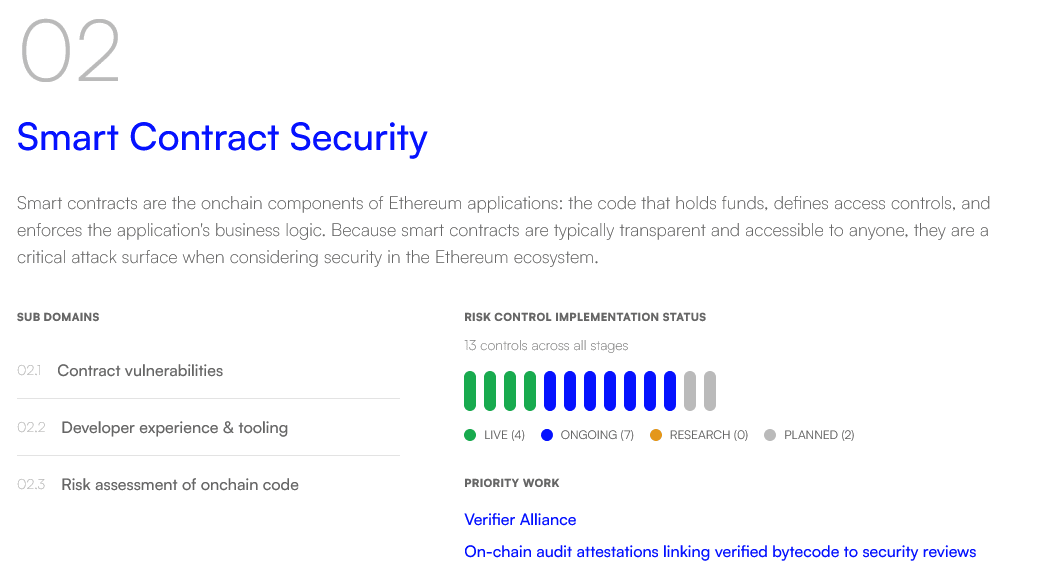Click the blue ONGOING legend dot
Image resolution: width=1044 pixels, height=578 pixels.
point(547,435)
